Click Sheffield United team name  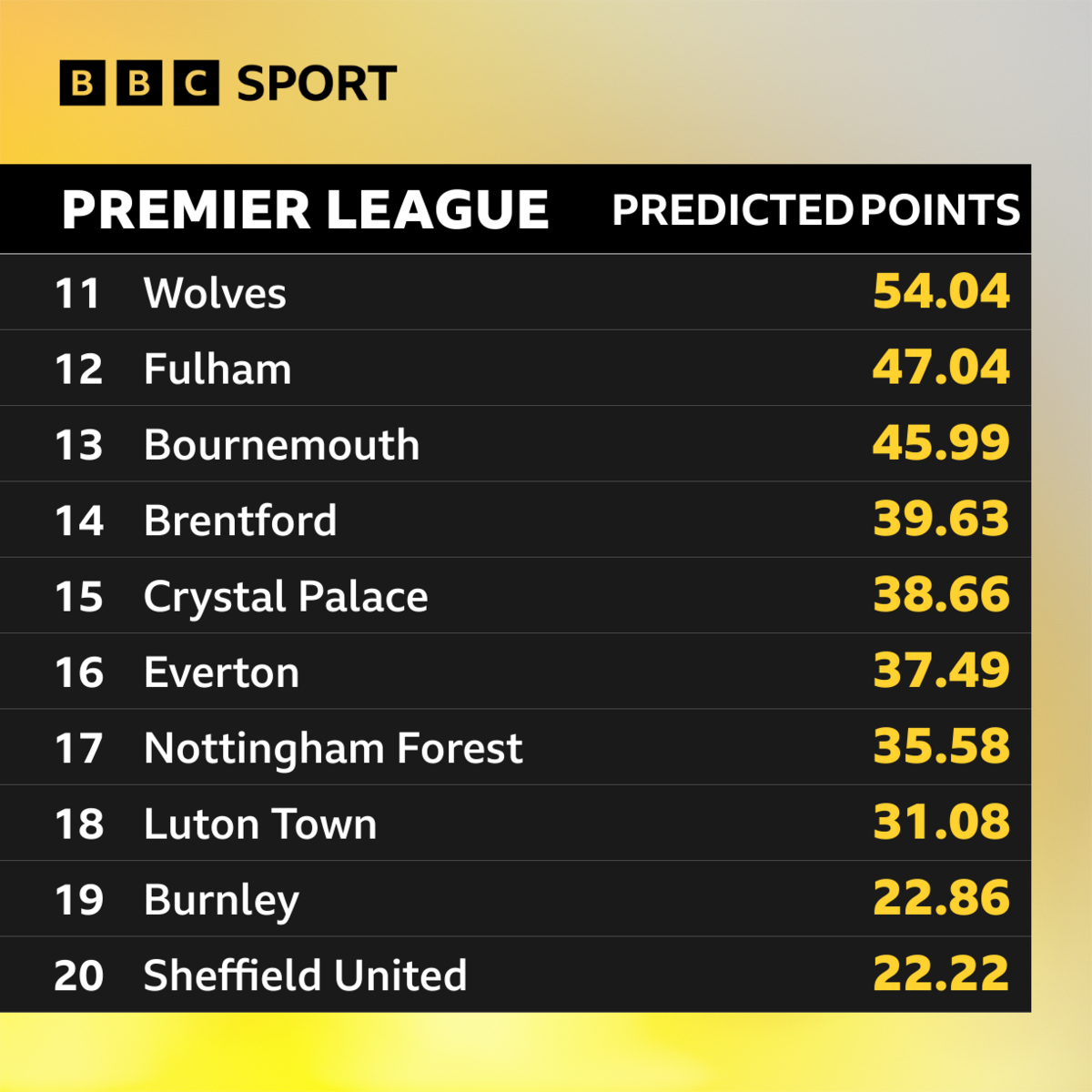pos(306,976)
